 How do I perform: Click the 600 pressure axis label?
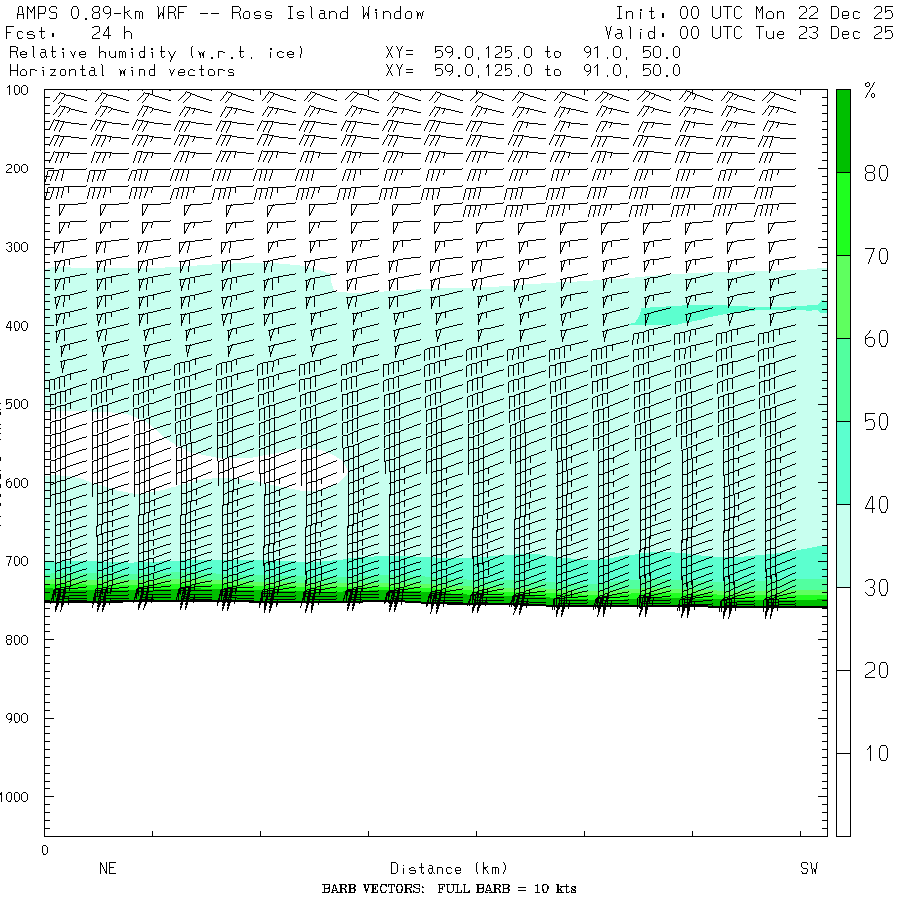(17, 483)
